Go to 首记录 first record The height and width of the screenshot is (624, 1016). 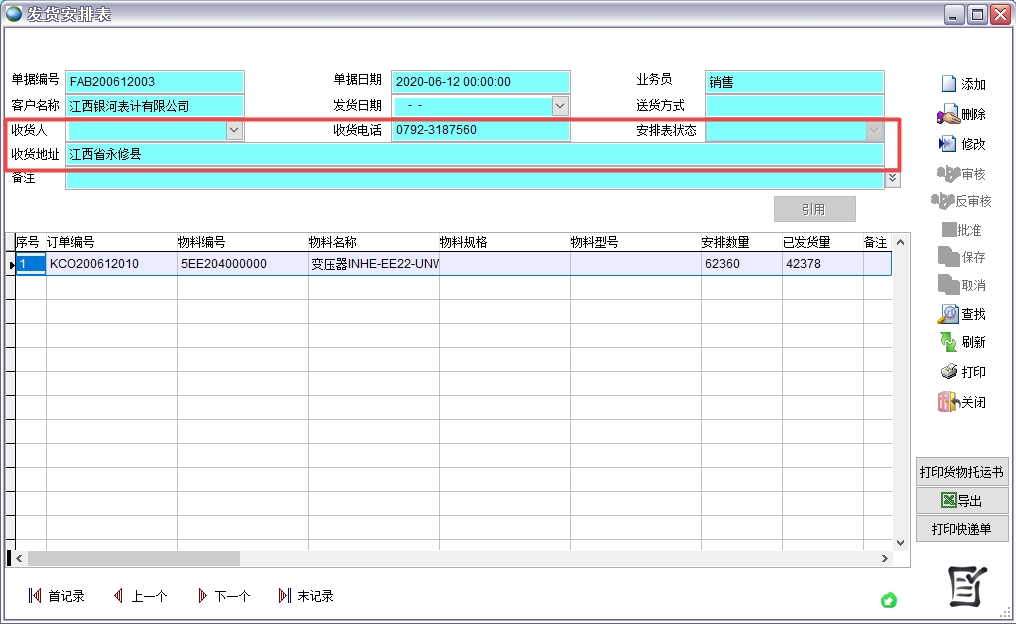[57, 596]
